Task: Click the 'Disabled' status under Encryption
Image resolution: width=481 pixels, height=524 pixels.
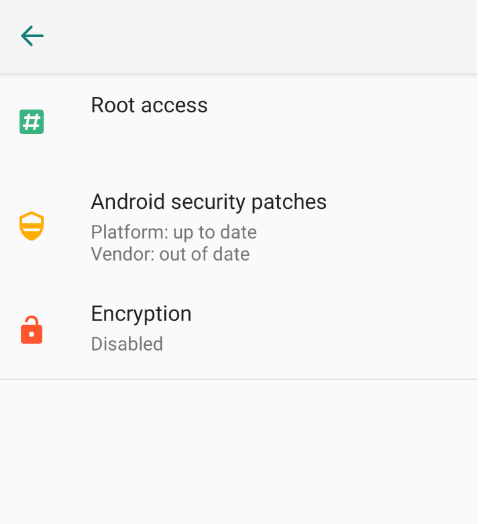Action: pos(127,344)
